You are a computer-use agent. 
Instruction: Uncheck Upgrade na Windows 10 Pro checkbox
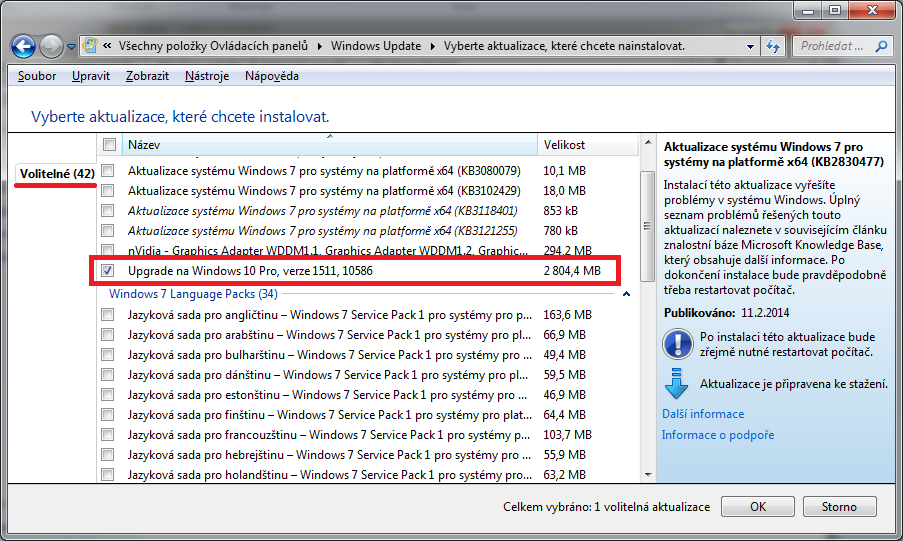point(108,271)
